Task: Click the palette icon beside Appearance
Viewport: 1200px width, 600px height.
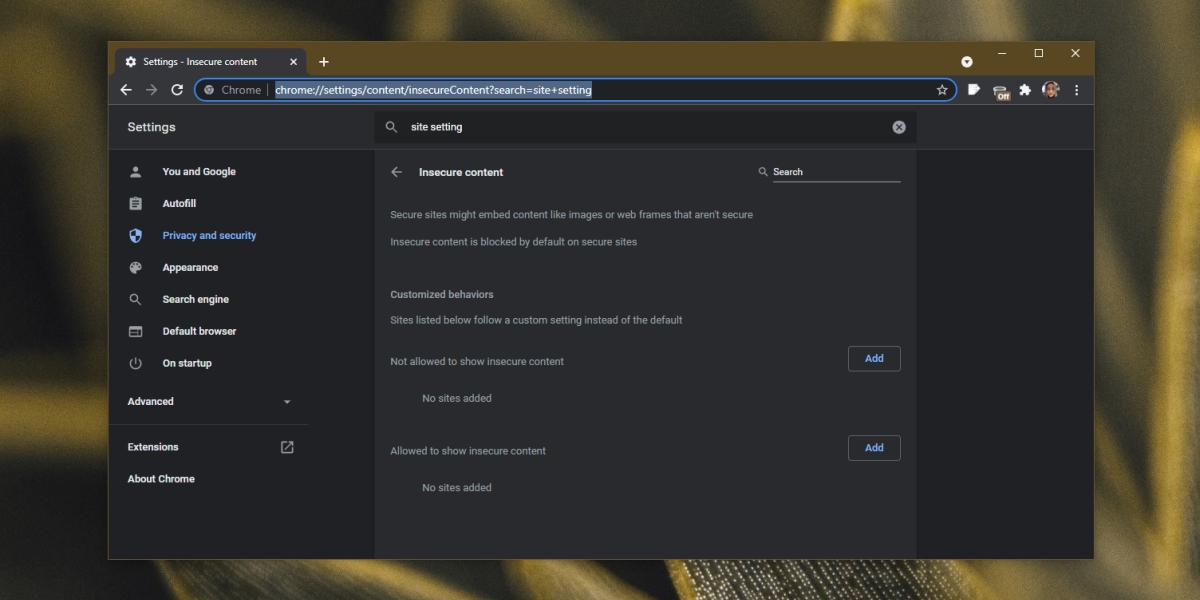Action: point(136,268)
